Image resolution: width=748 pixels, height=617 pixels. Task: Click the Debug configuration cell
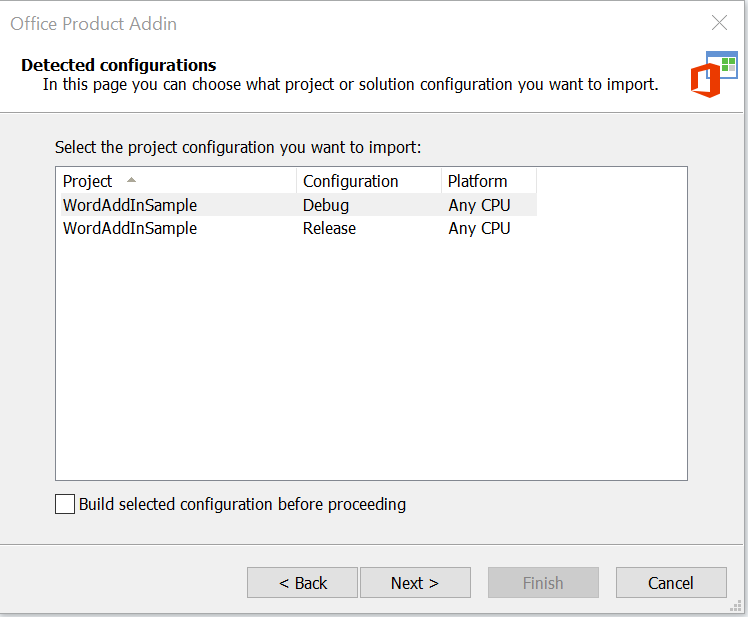point(326,205)
